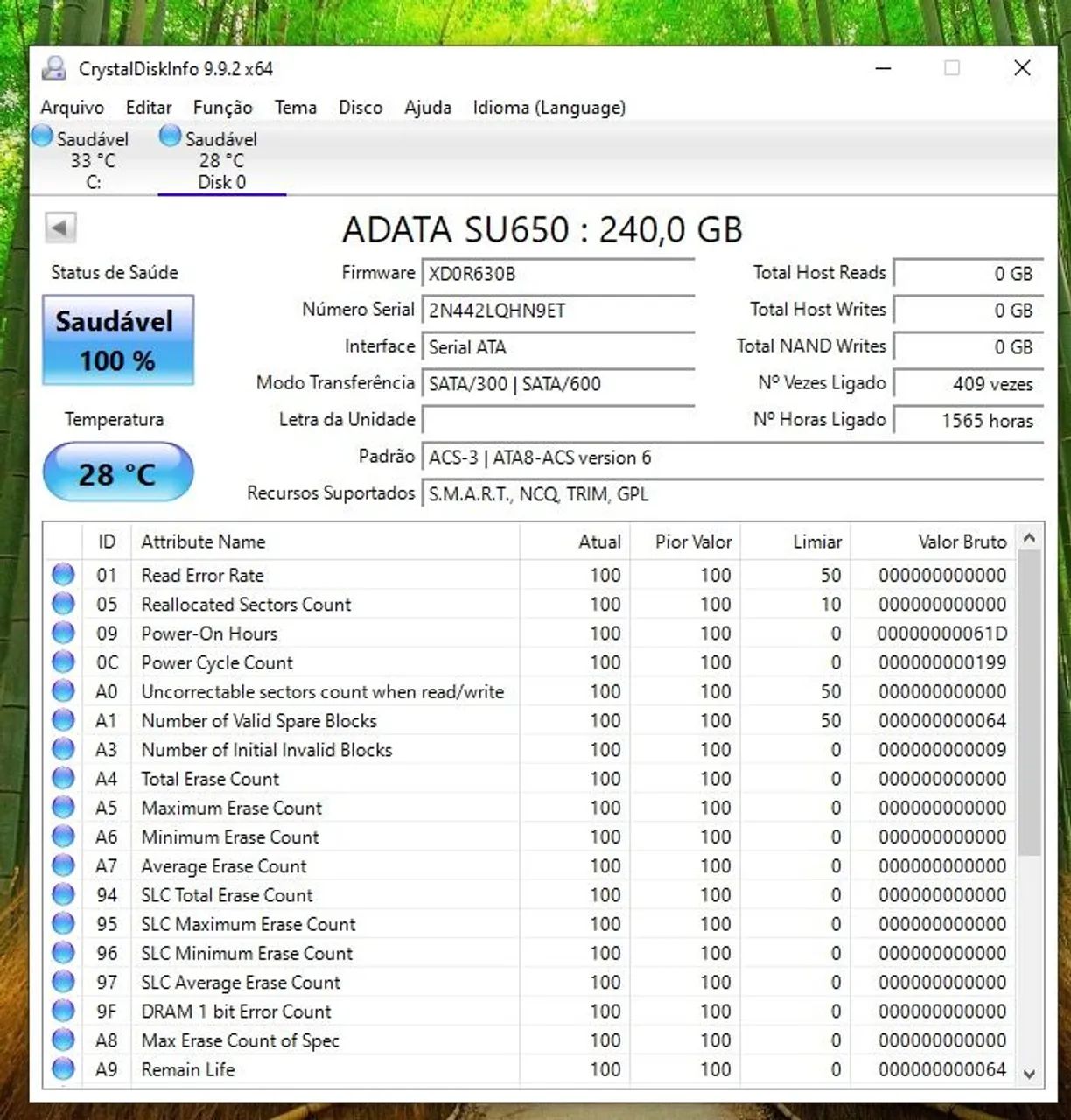1071x1120 pixels.
Task: Click the previous disk arrow button
Action: click(60, 227)
